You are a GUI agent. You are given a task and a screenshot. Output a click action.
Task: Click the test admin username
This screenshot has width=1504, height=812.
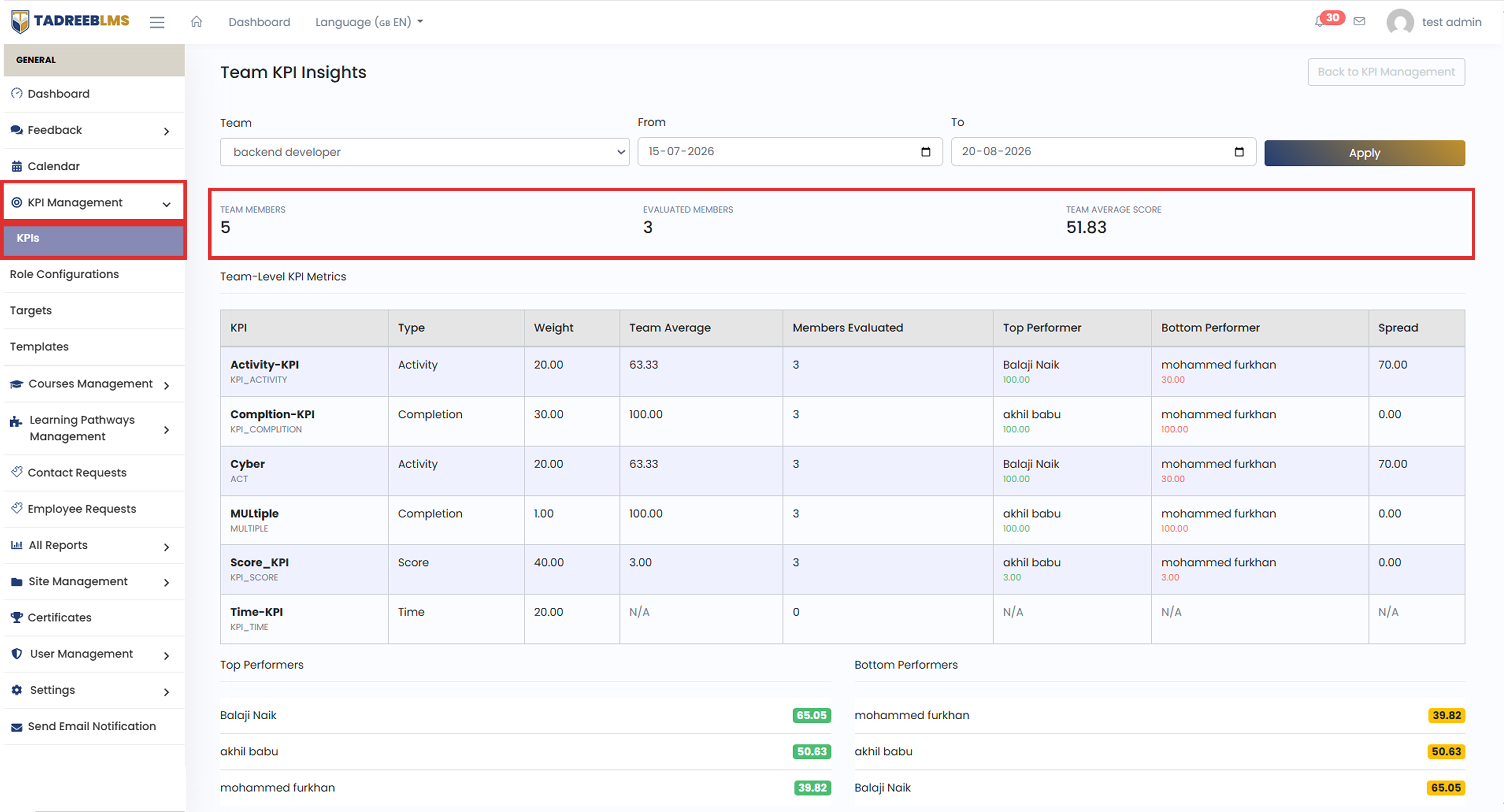coord(1451,22)
